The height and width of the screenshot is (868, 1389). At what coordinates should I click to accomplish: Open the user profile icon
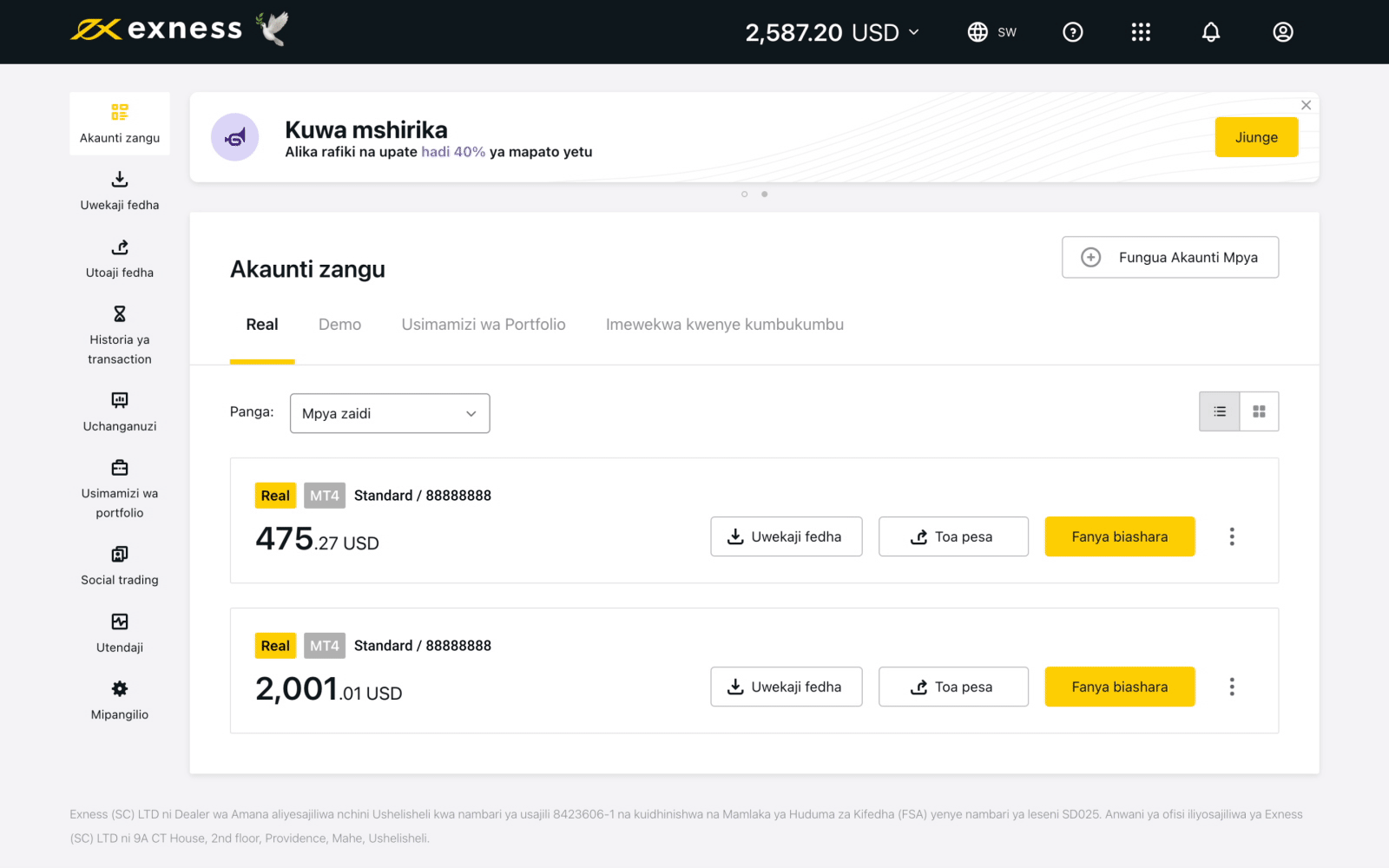tap(1283, 32)
